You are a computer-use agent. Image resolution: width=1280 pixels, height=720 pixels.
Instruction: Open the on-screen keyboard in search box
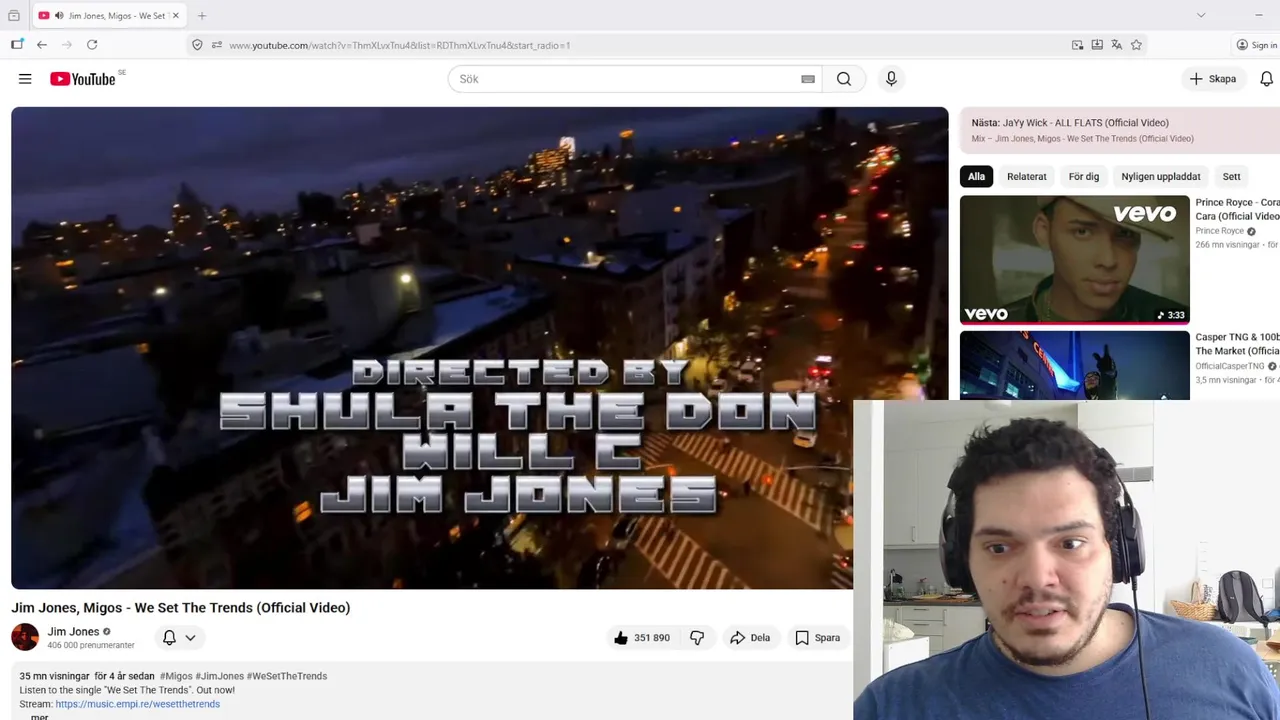pyautogui.click(x=808, y=79)
